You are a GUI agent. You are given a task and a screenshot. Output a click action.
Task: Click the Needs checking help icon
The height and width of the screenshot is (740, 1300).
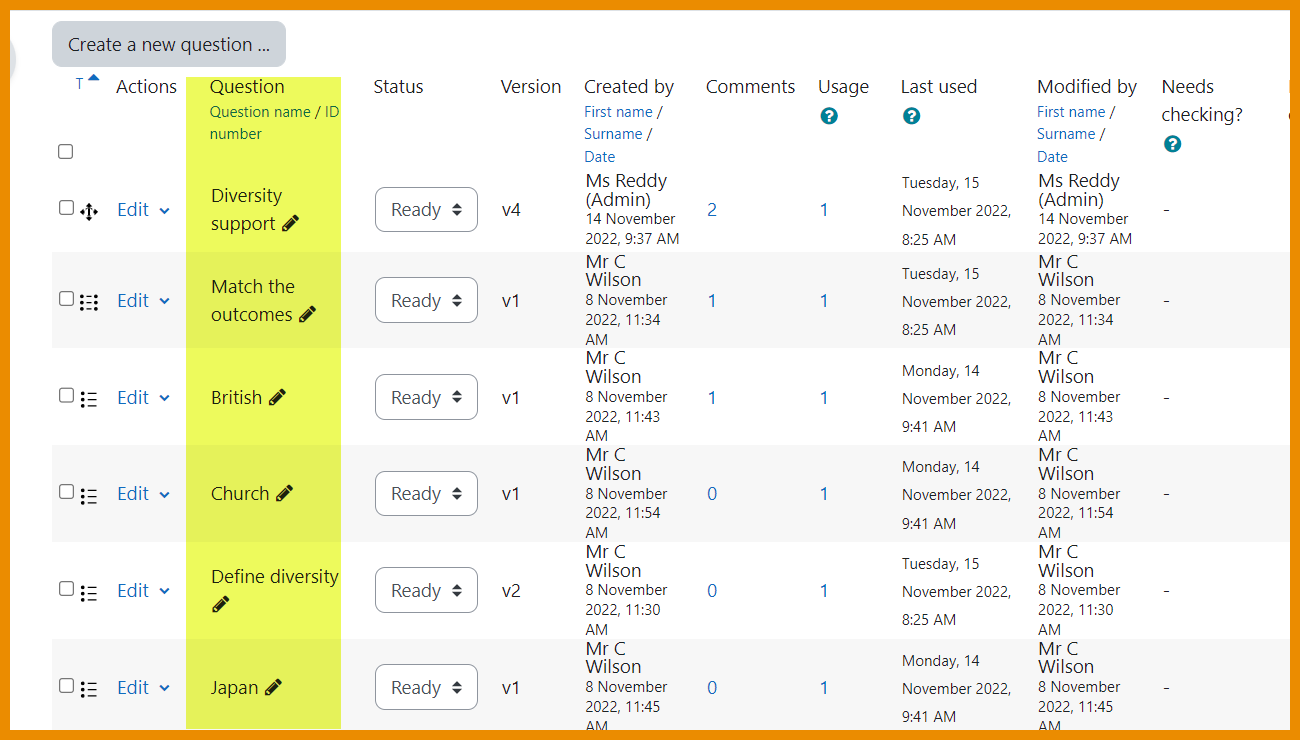pos(1172,144)
